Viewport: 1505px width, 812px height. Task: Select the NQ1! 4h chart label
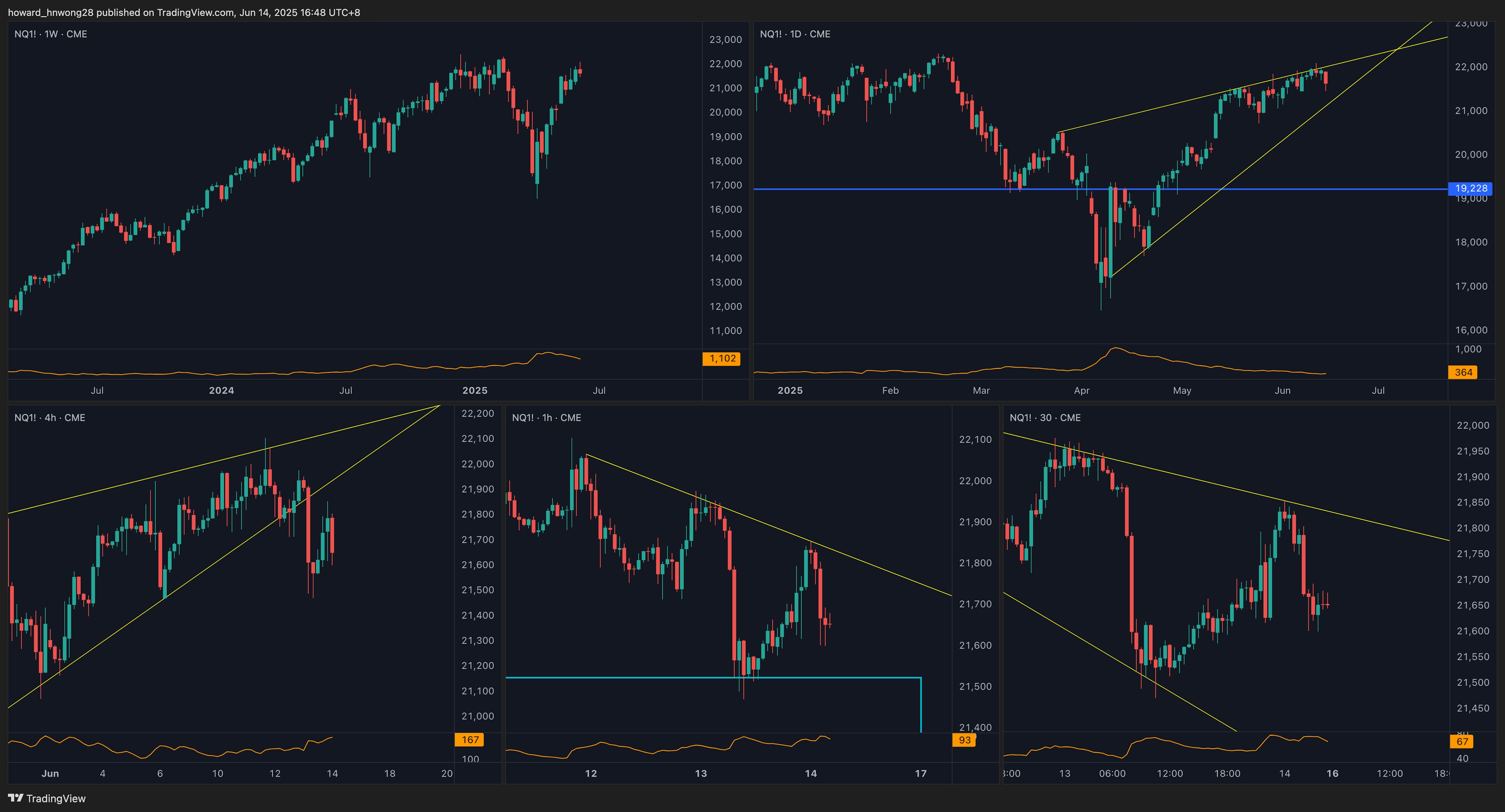point(50,418)
